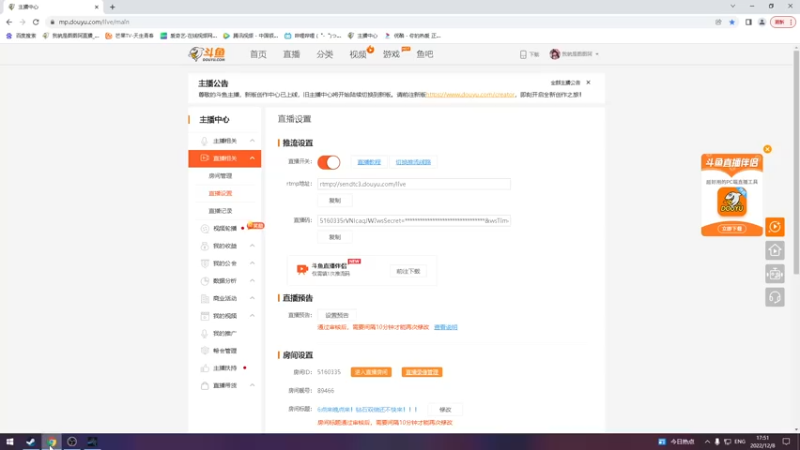
Task: Click the stream key field starting 5160335
Action: tap(414, 220)
